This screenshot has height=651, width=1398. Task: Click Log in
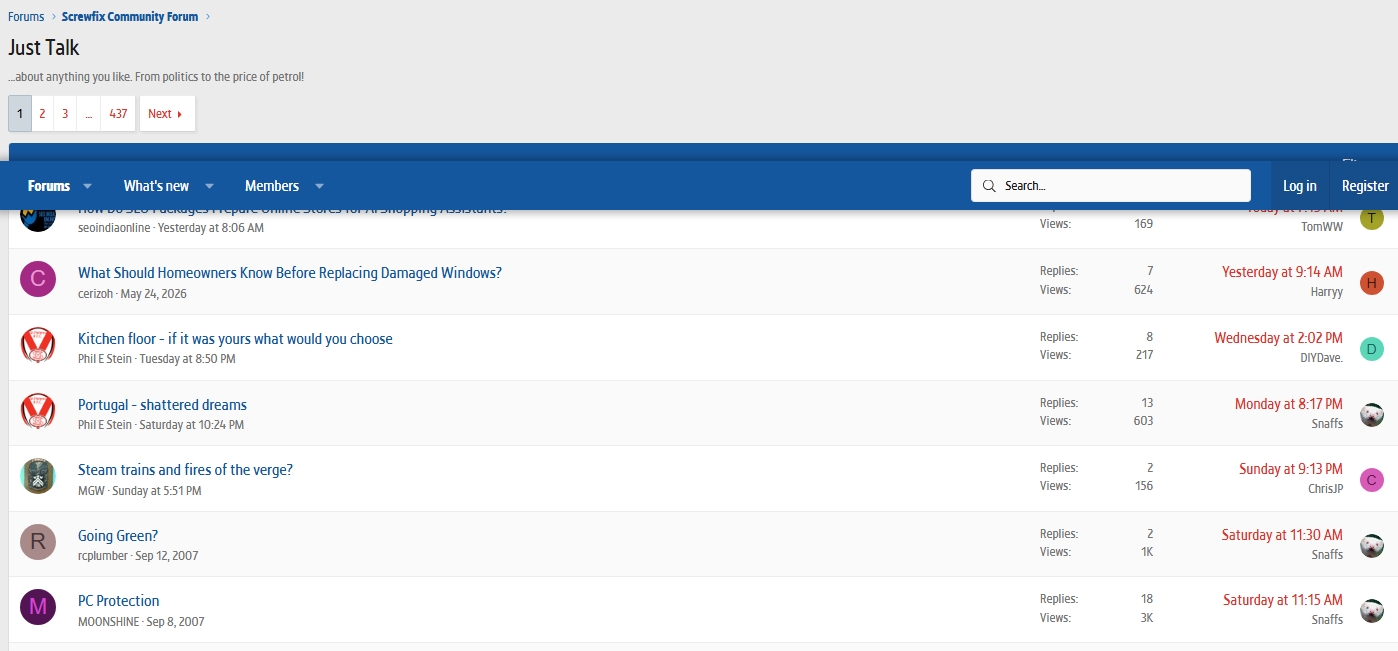point(1300,186)
